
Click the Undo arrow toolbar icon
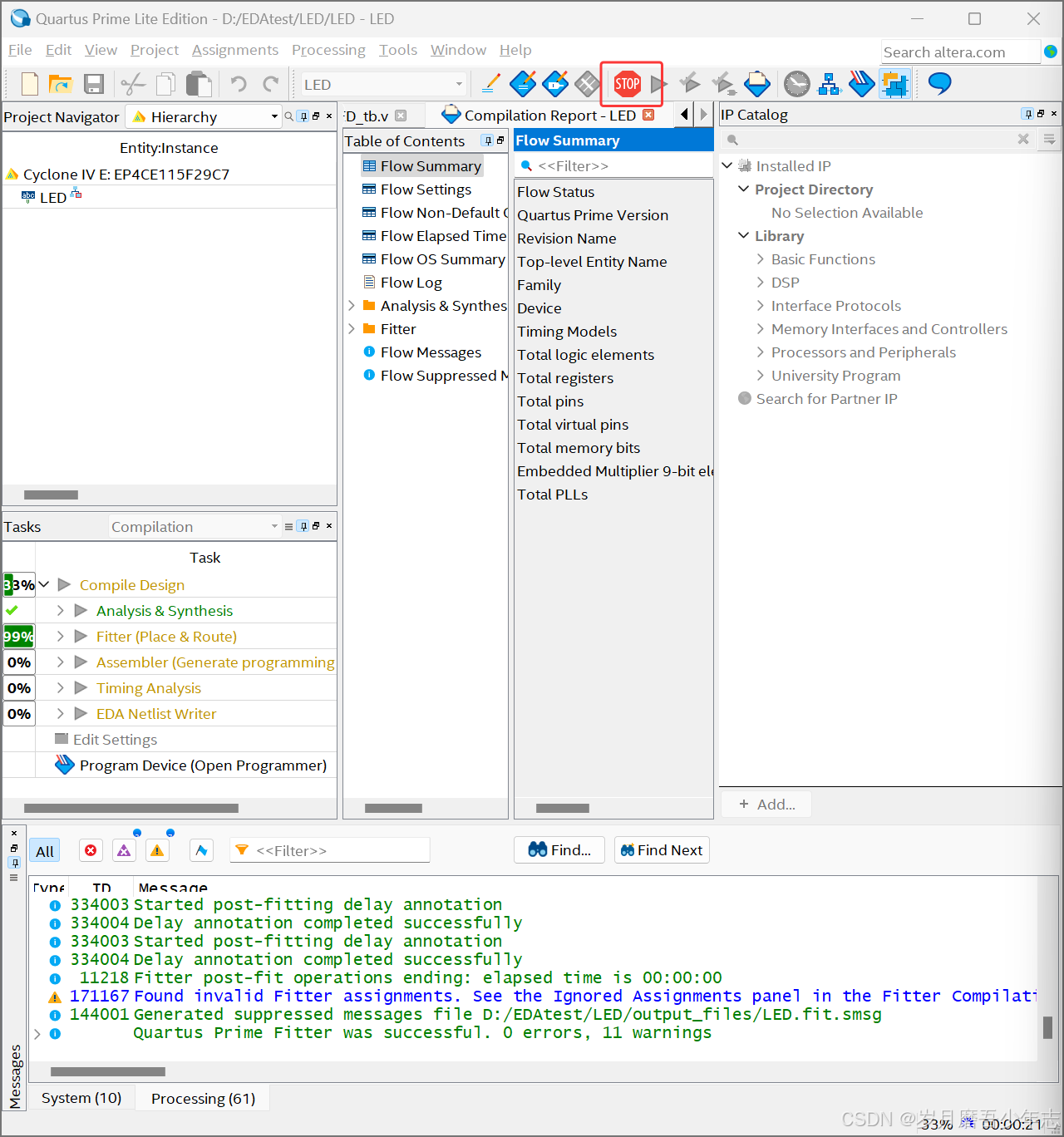(239, 84)
